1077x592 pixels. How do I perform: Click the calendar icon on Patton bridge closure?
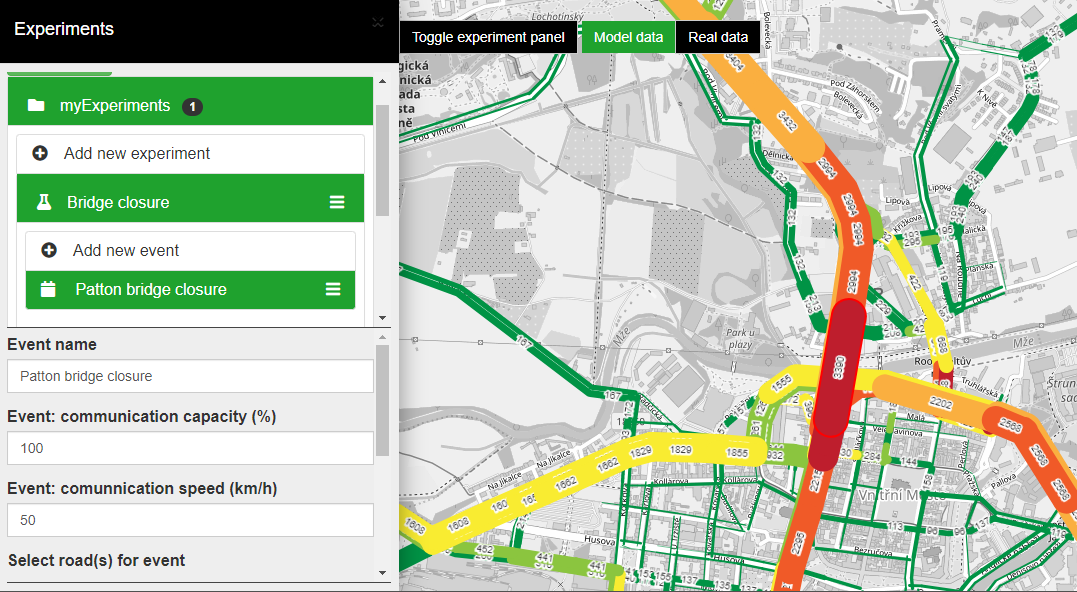48,289
